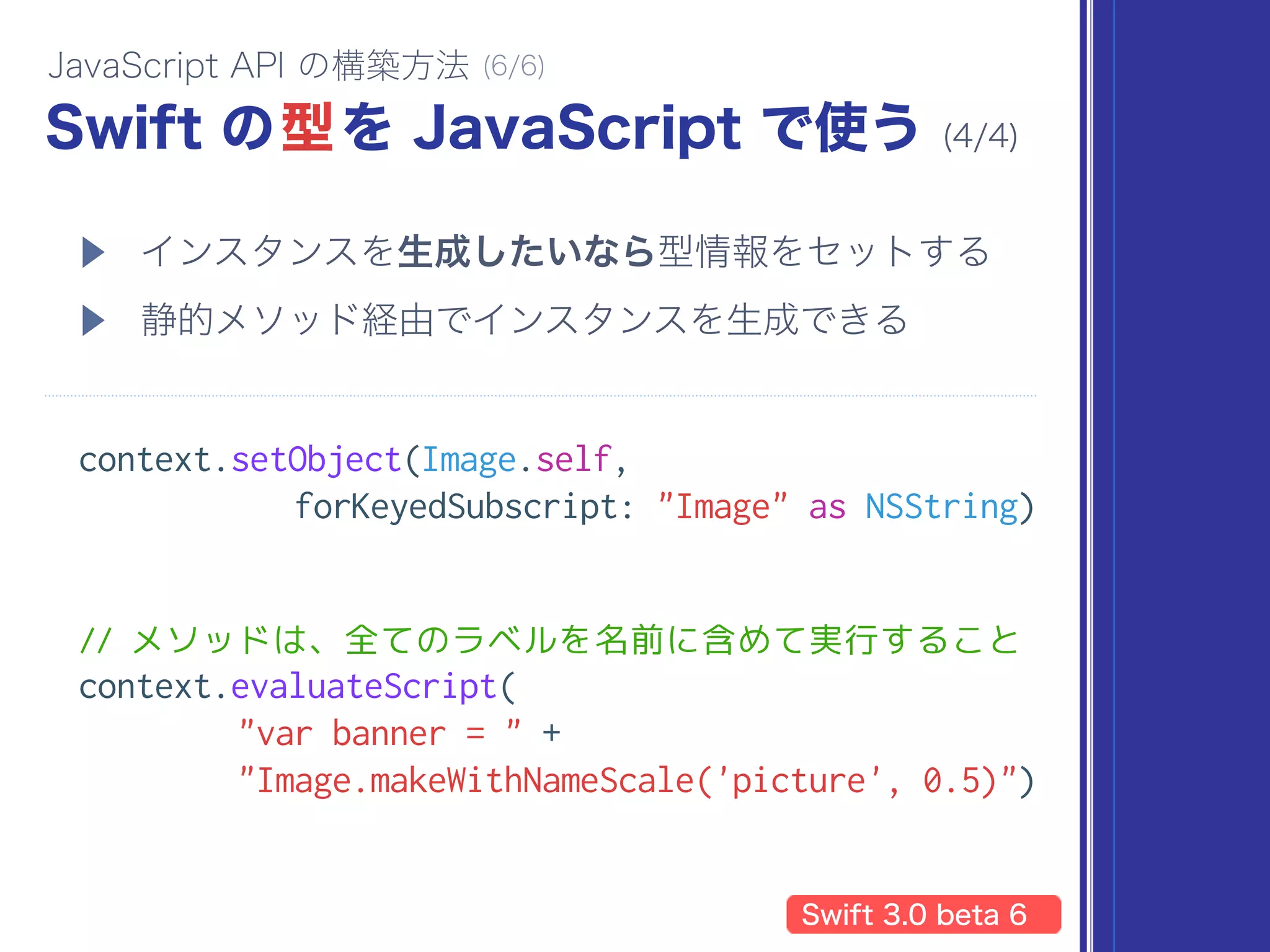1270x952 pixels.
Task: Click 'NSString' in the code
Action: [x=942, y=507]
